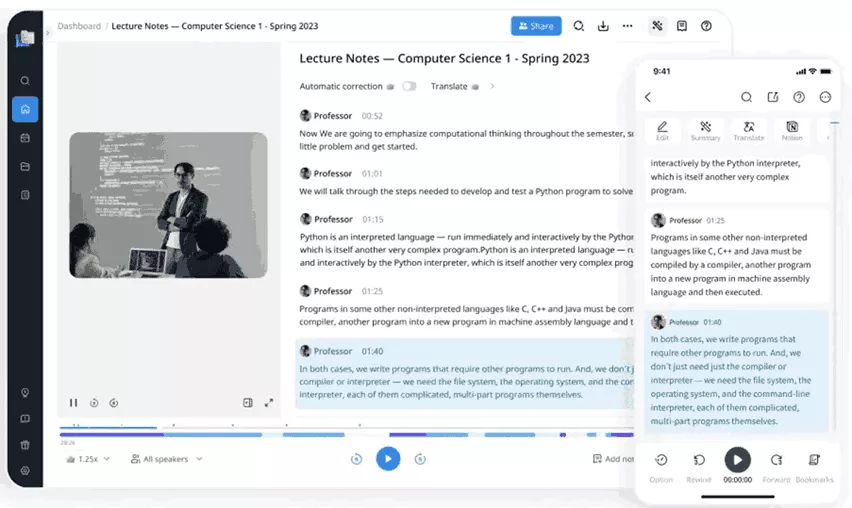Open search in the mobile app header
Image resolution: width=852 pixels, height=508 pixels.
(x=747, y=97)
